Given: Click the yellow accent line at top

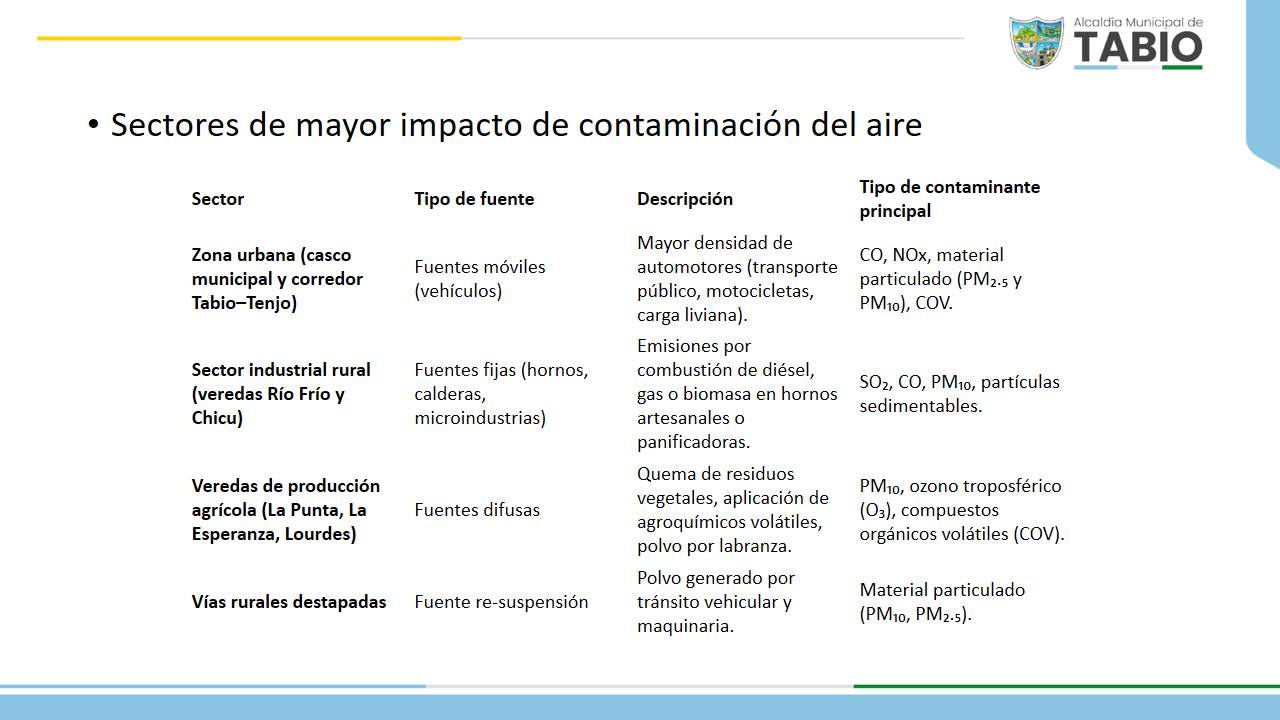Looking at the screenshot, I should pyautogui.click(x=249, y=38).
